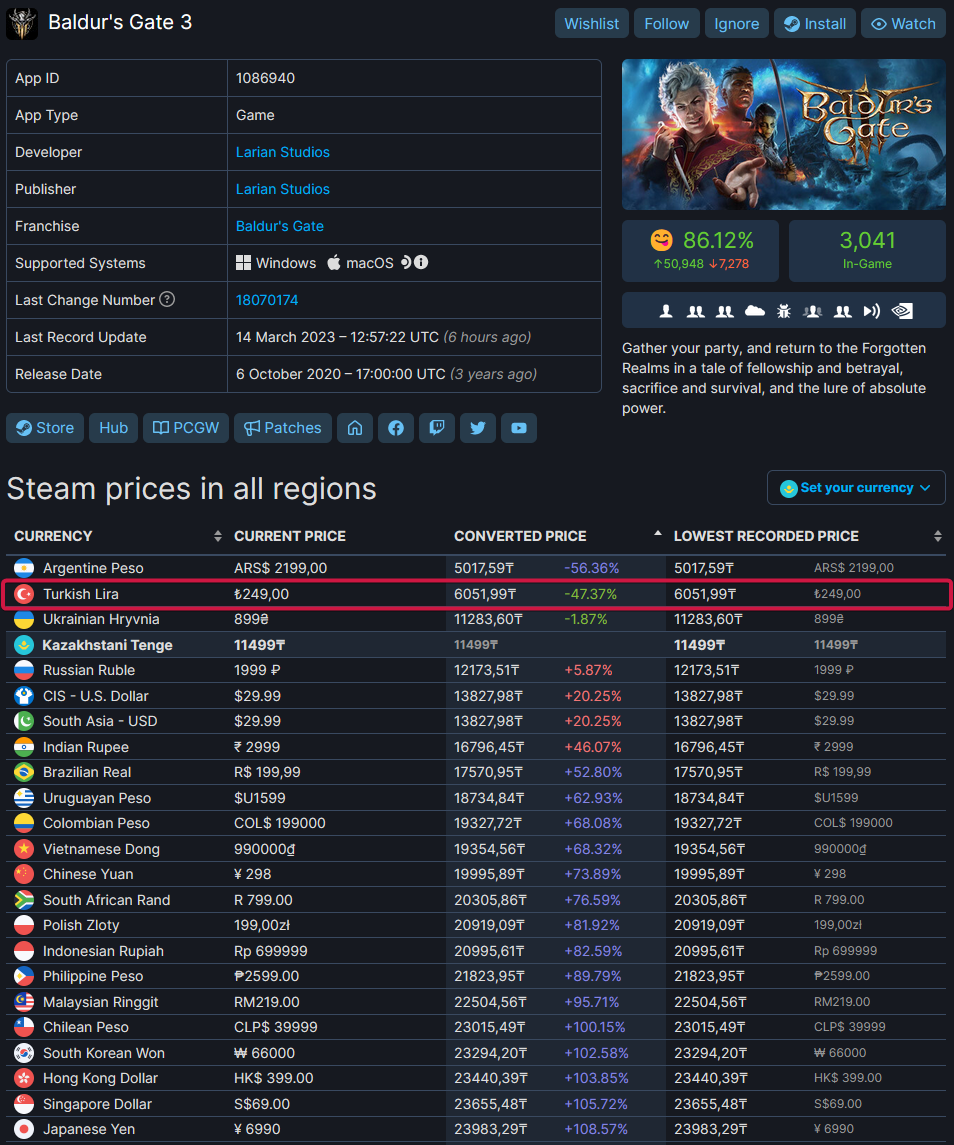This screenshot has height=1145, width=954.
Task: Click the dimmed three-person group icon
Action: coord(812,312)
